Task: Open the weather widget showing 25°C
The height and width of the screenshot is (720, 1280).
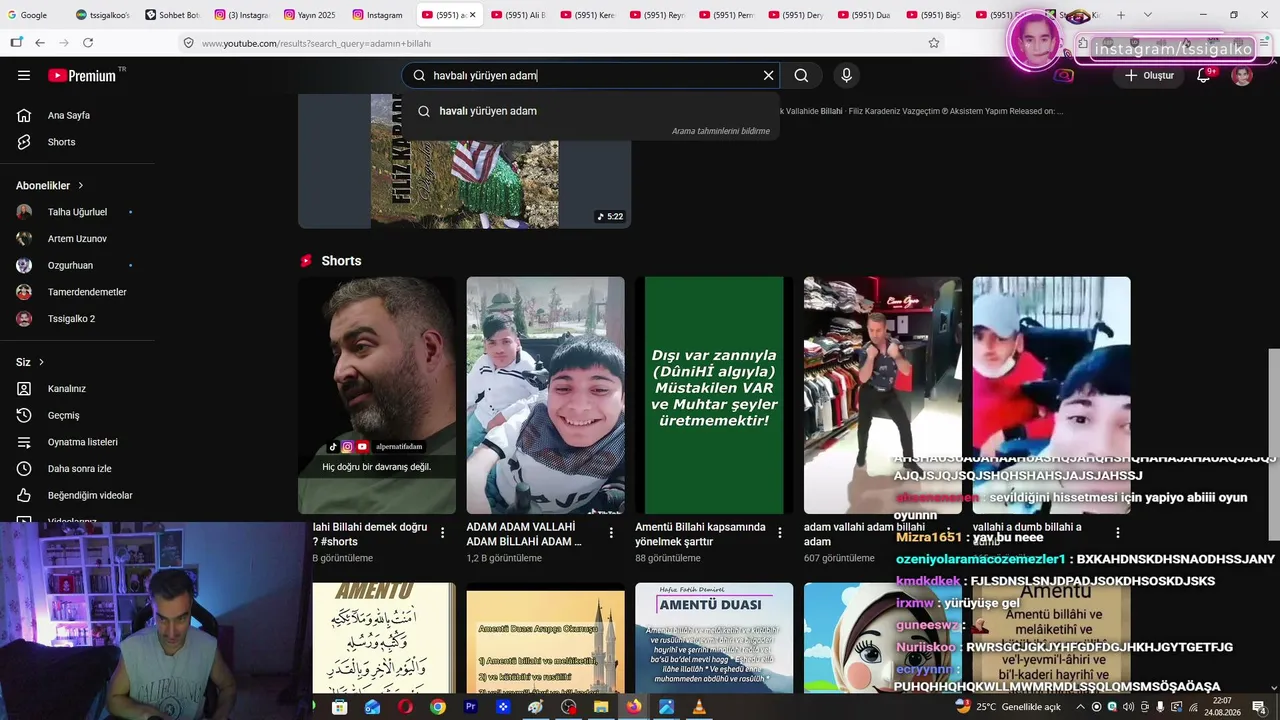Action: (x=1008, y=707)
